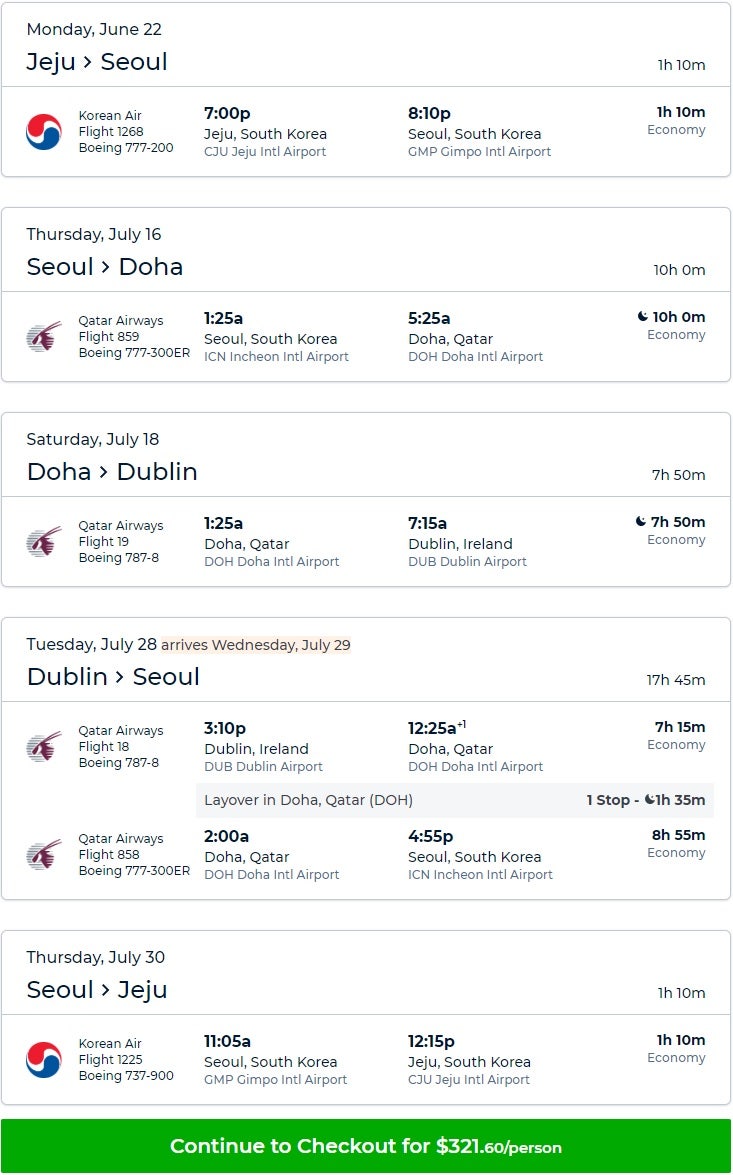Click moon icon in Doha layover bar

pyautogui.click(x=650, y=800)
